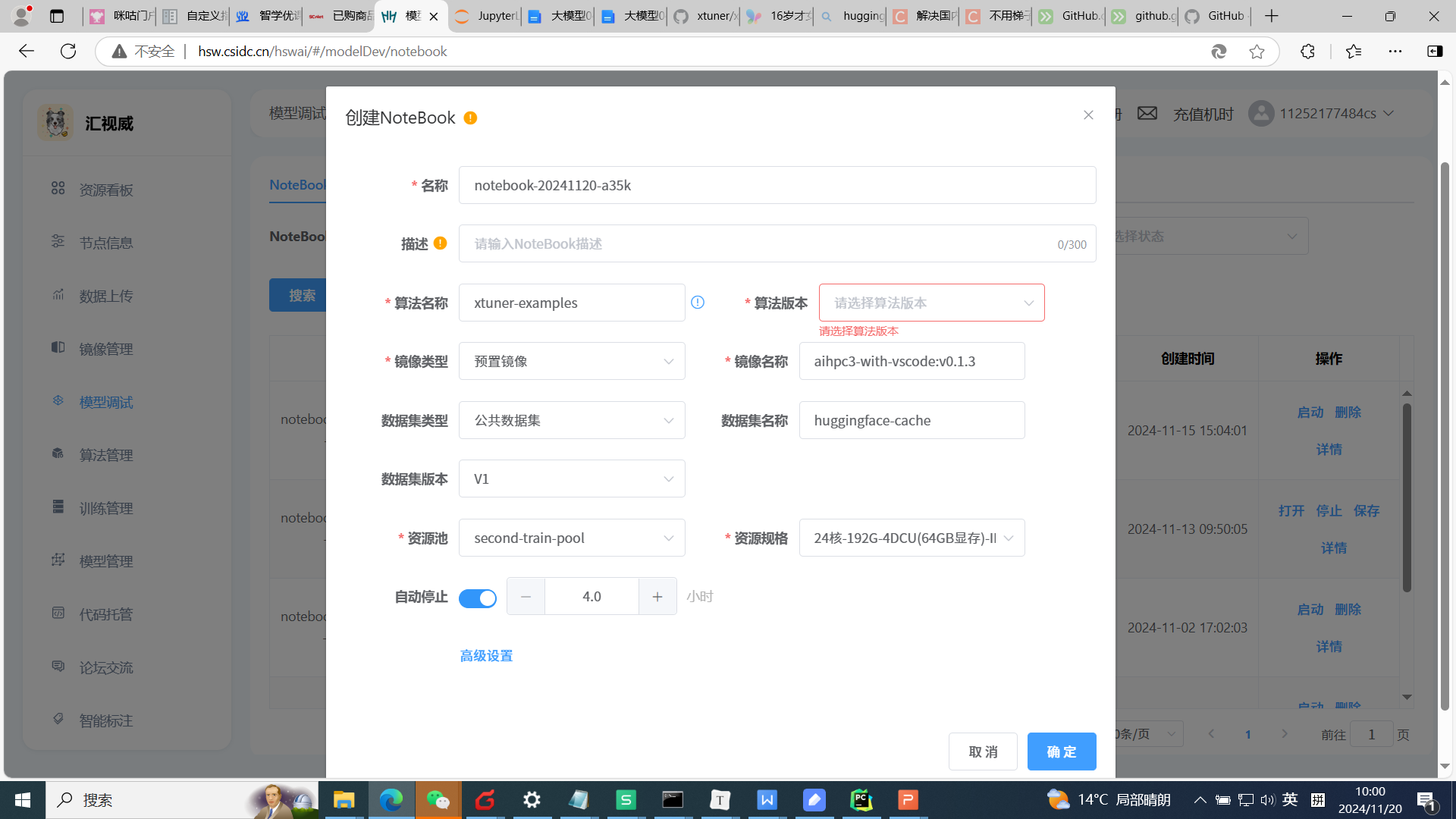
Task: Click the orange hint icon beside 描述 label
Action: 440,243
